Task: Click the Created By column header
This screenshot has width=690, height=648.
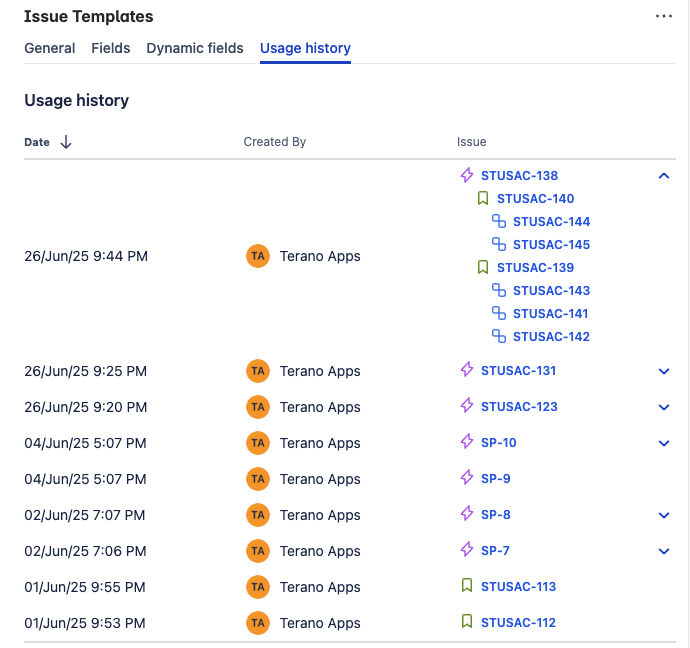Action: (x=275, y=142)
